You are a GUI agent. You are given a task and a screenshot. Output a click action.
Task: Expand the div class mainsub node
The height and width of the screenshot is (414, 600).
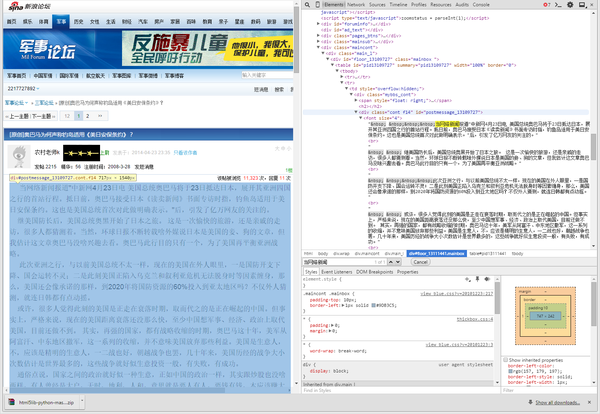318,41
